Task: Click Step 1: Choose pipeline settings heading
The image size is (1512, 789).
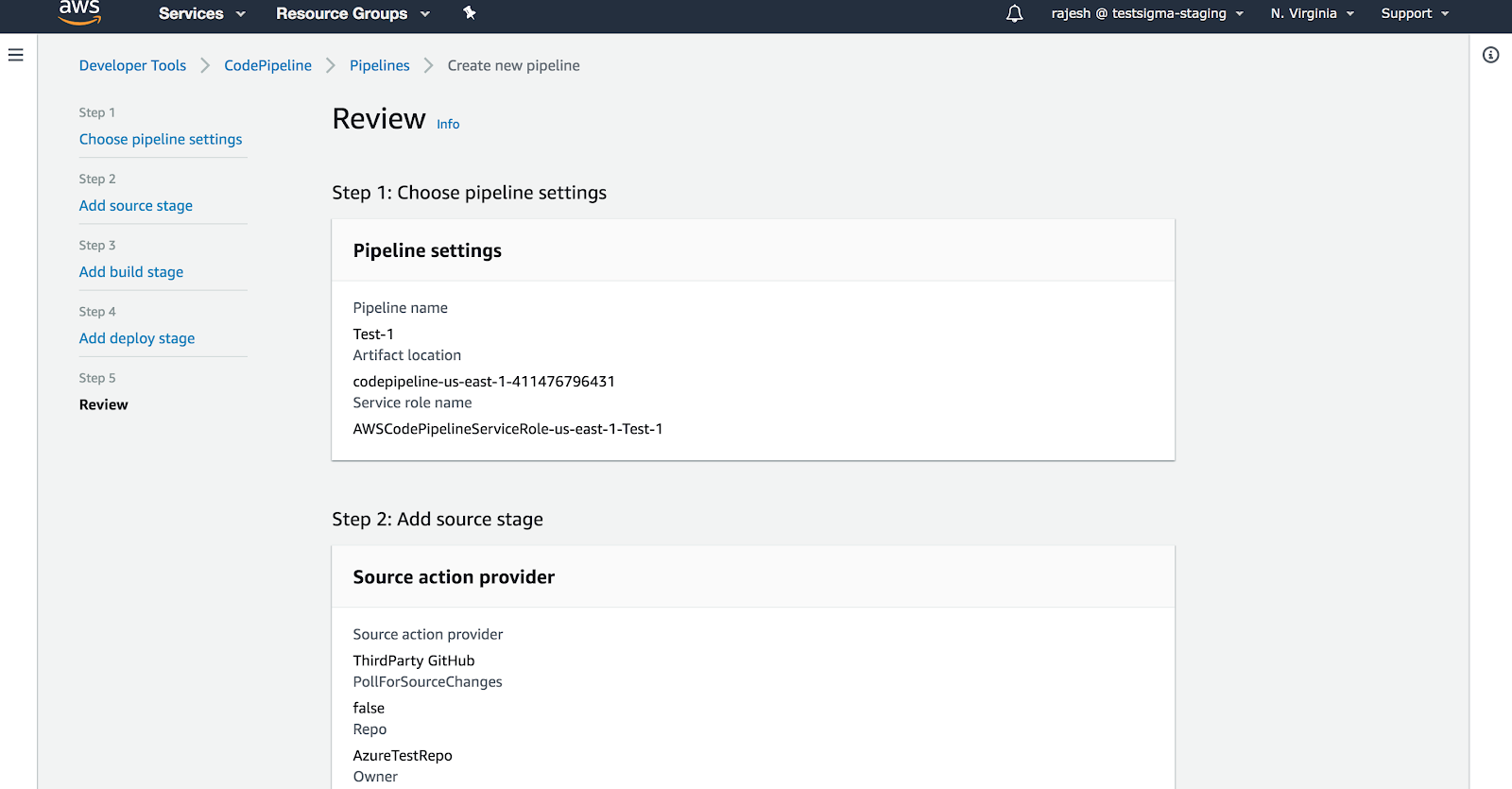Action: [x=470, y=193]
